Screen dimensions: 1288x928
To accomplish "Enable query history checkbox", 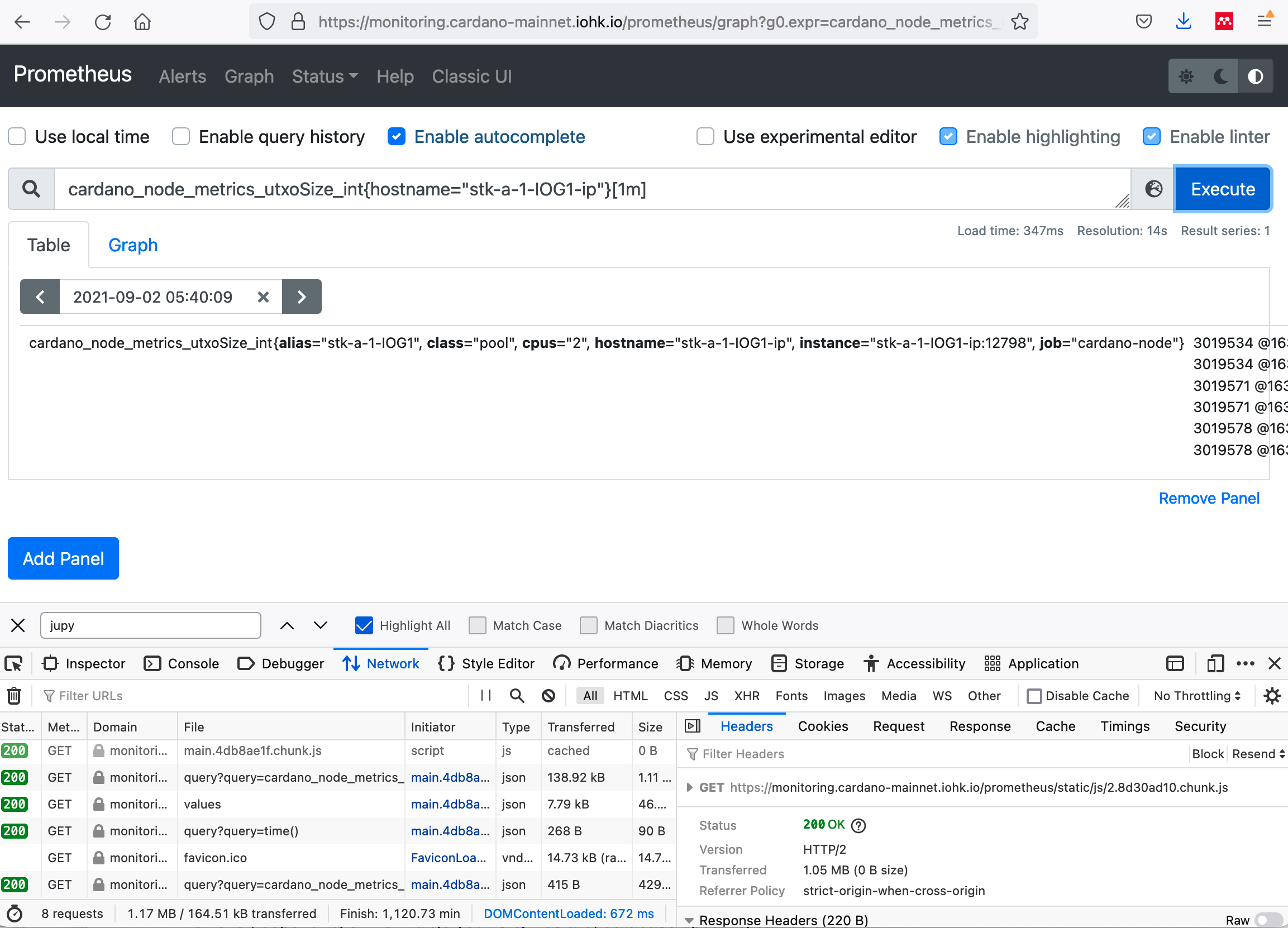I will pyautogui.click(x=180, y=136).
